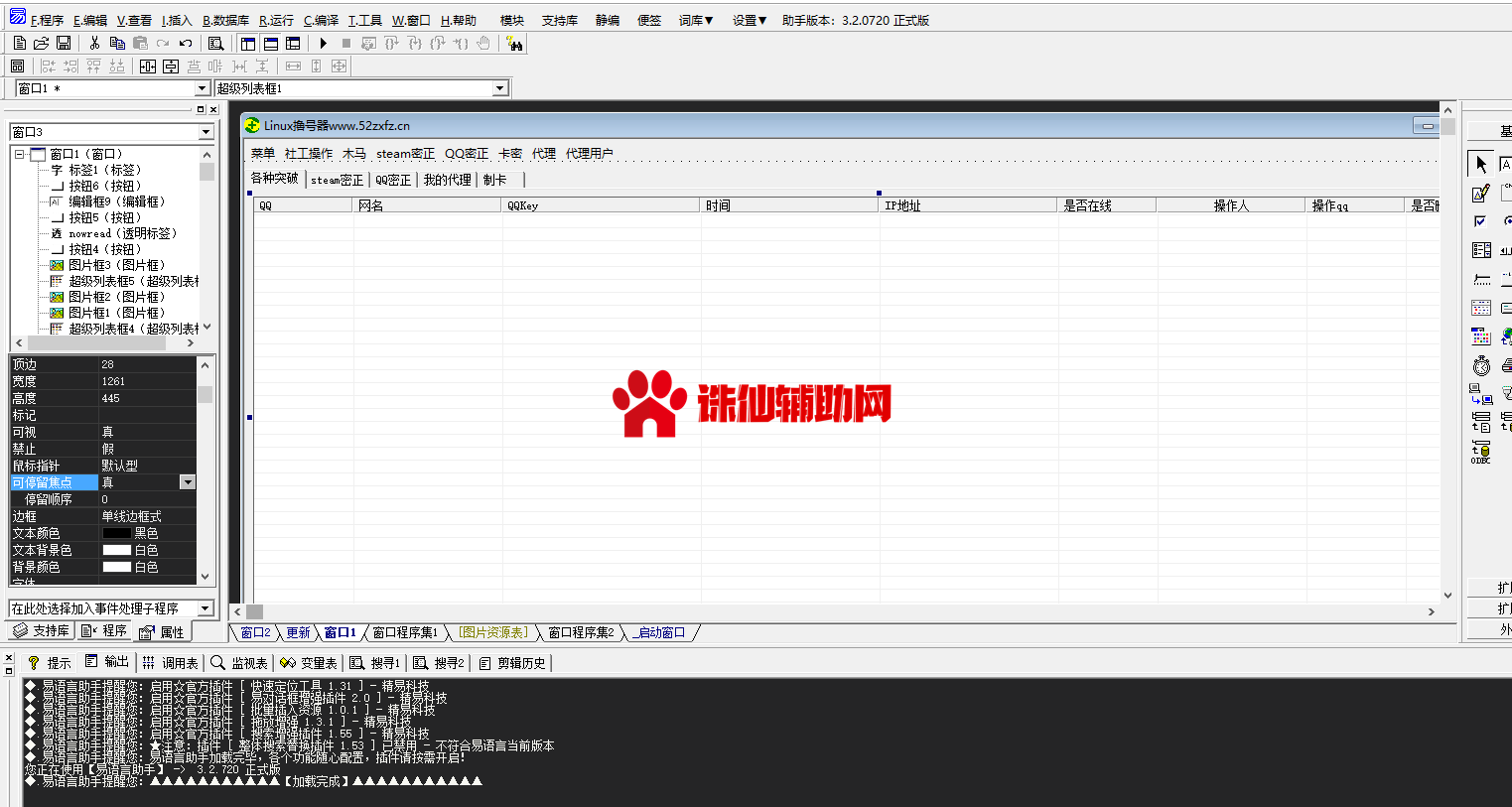This screenshot has height=807, width=1512.
Task: Select the clock timer component icon
Action: [1480, 365]
